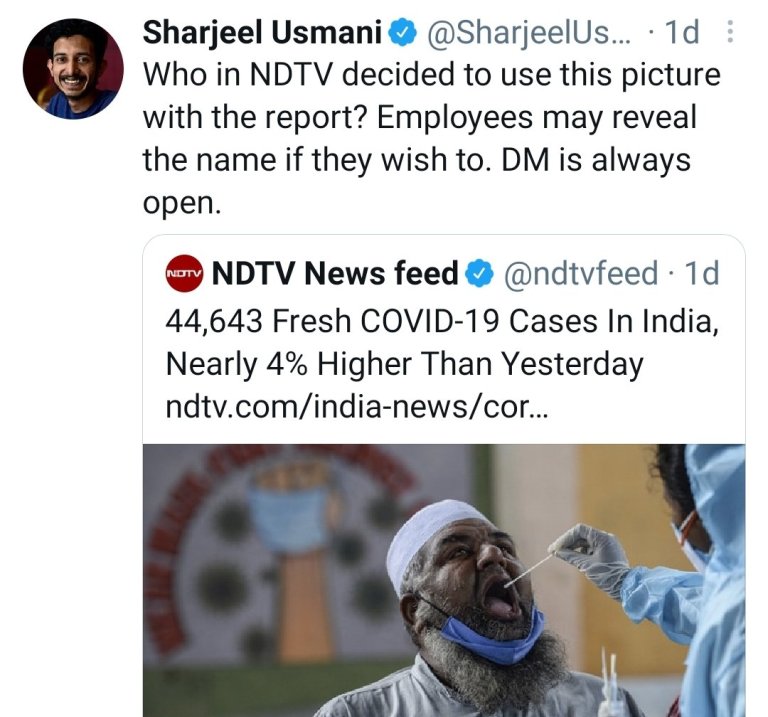Click the @ndtvfeed handle

579,272
